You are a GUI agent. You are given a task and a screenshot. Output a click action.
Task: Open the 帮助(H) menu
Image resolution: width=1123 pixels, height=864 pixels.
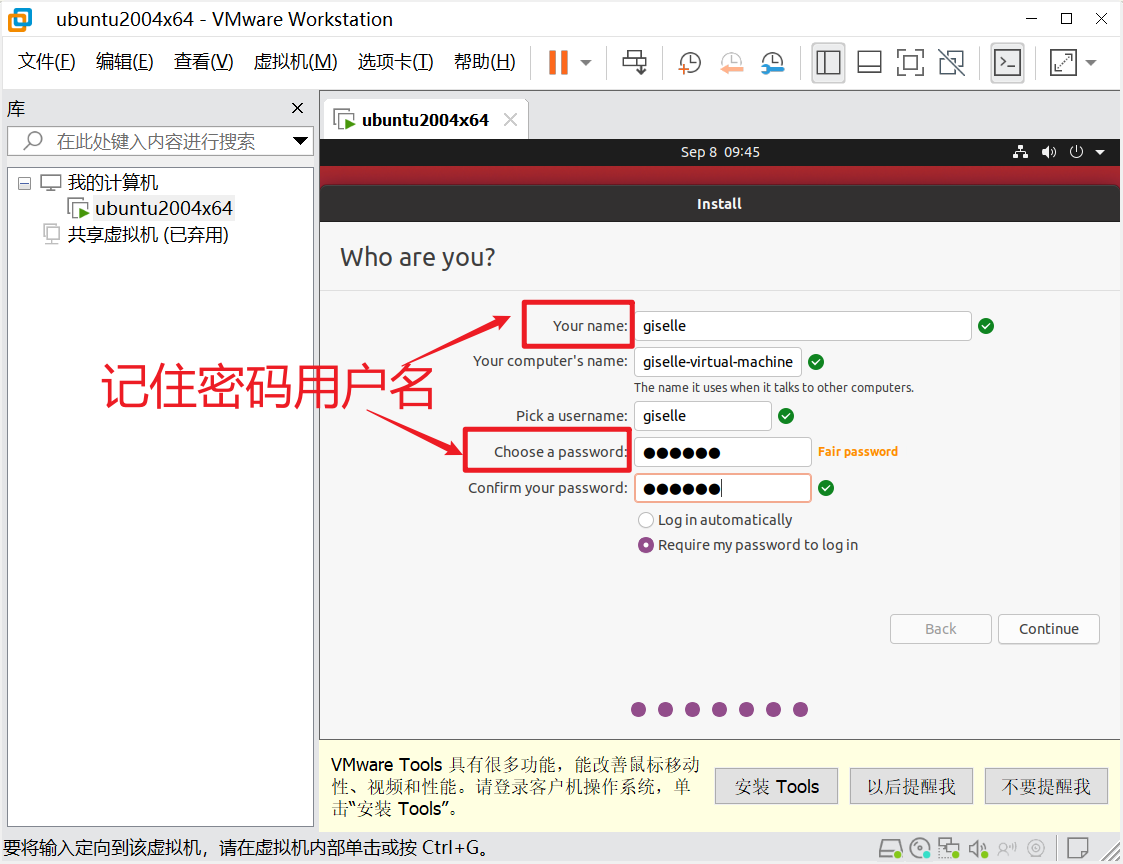pyautogui.click(x=485, y=62)
